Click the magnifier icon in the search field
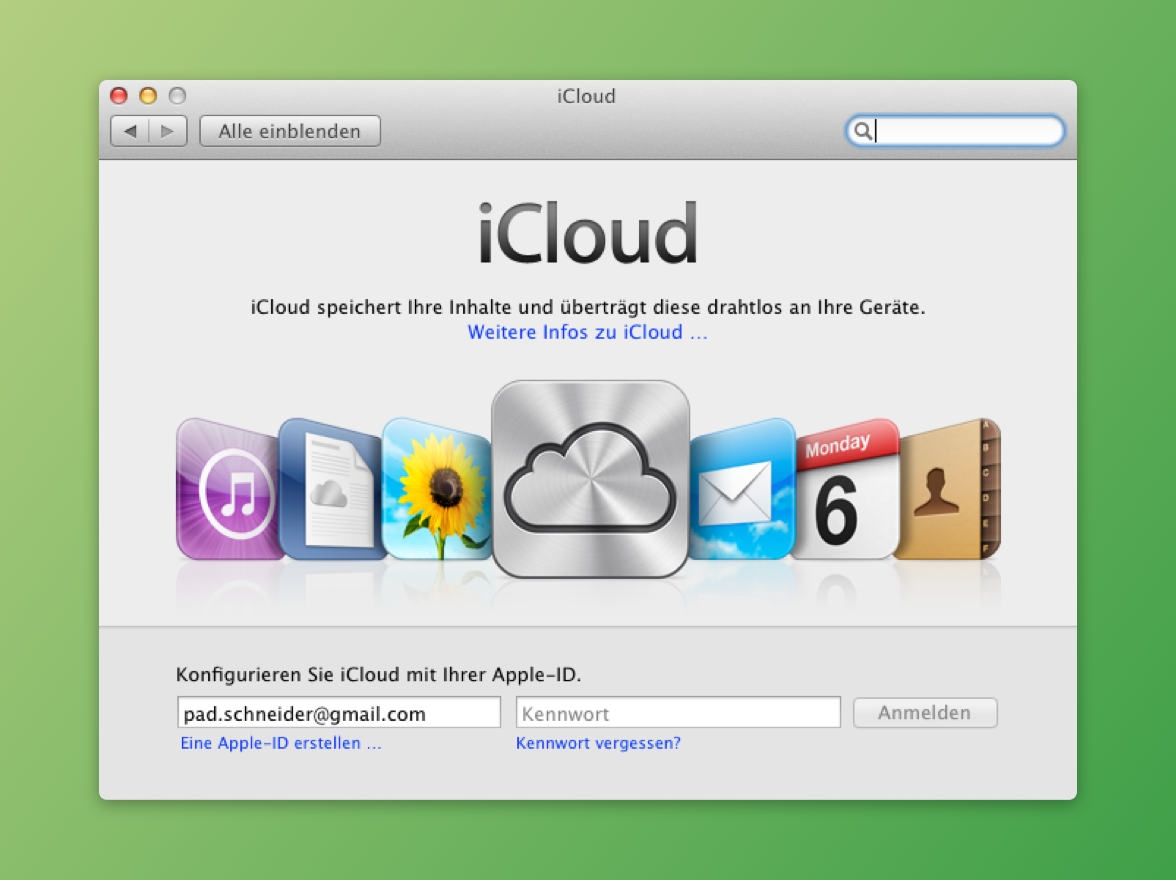Viewport: 1176px width, 880px height. [x=866, y=131]
